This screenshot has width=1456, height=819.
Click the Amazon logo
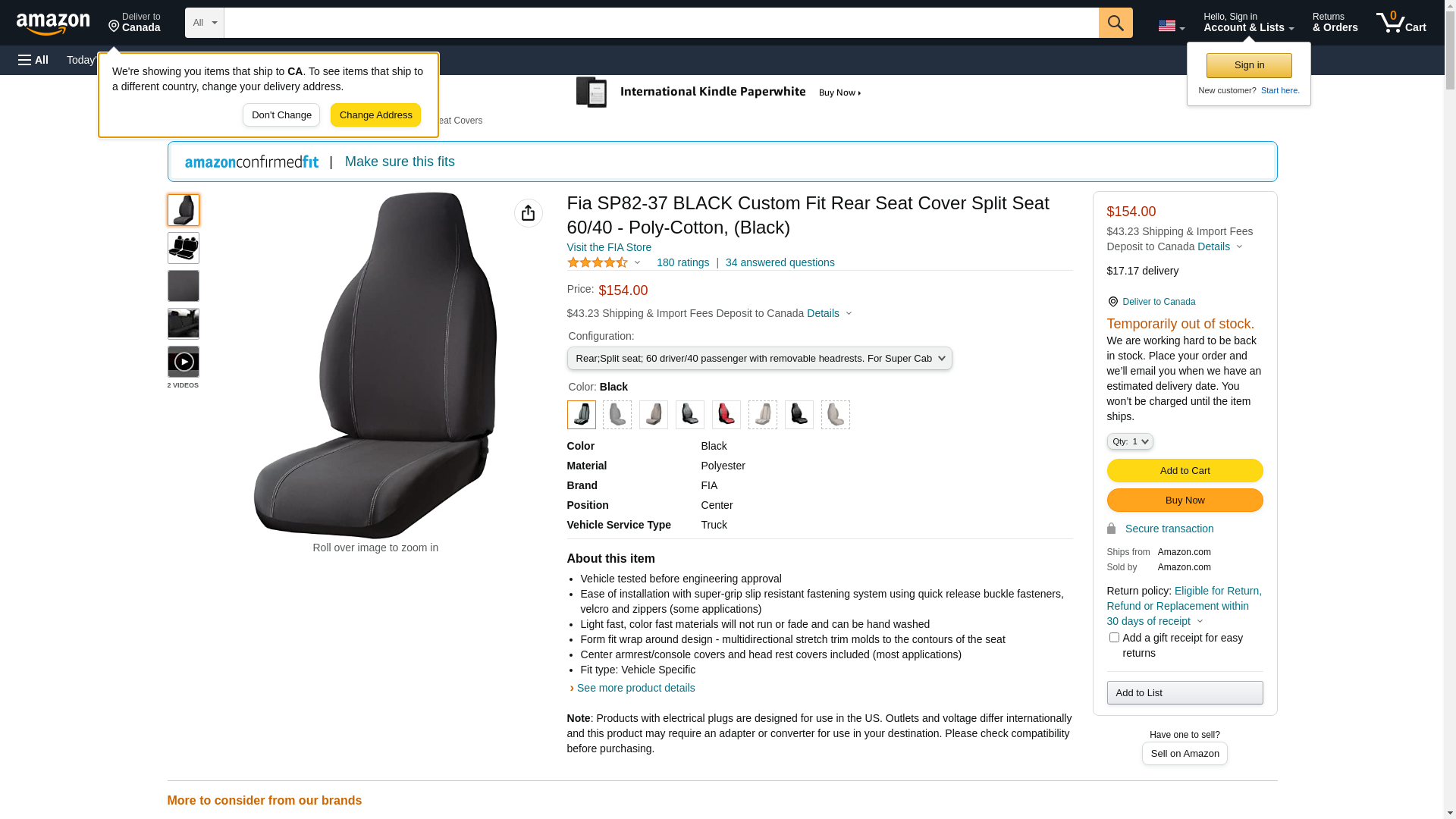[53, 24]
